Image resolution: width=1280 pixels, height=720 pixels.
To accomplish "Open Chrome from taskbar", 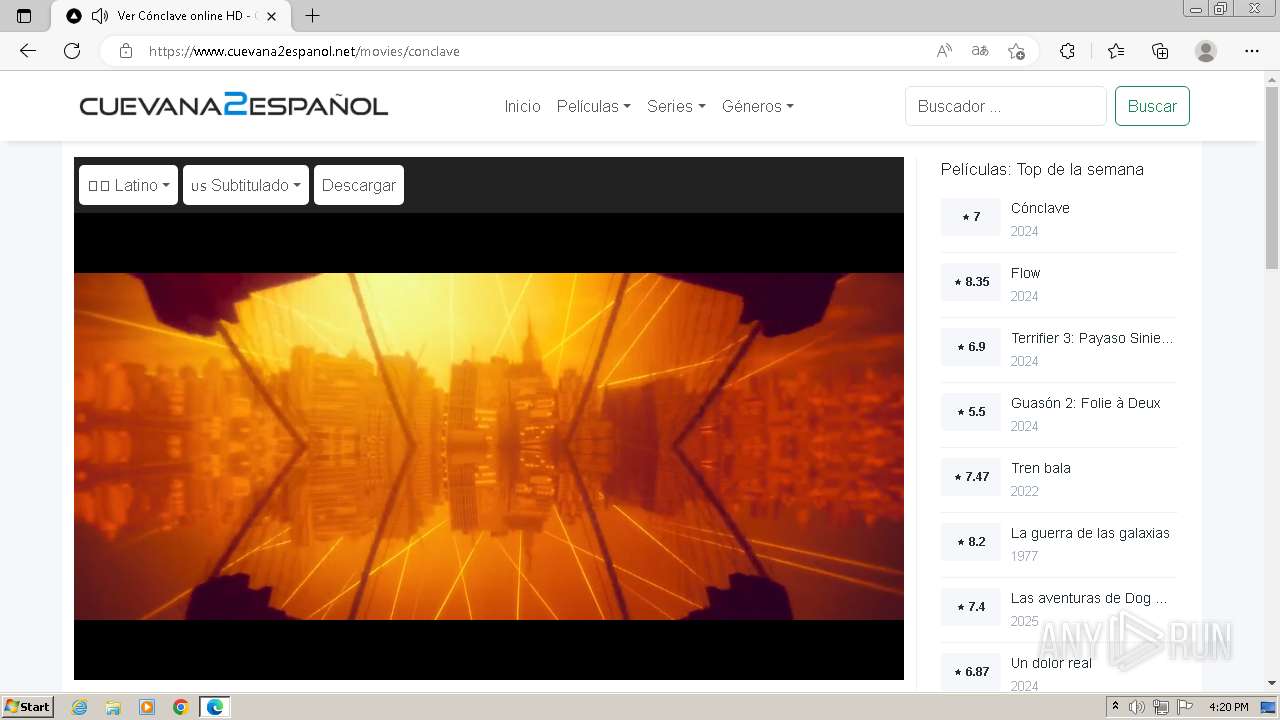I will (181, 707).
